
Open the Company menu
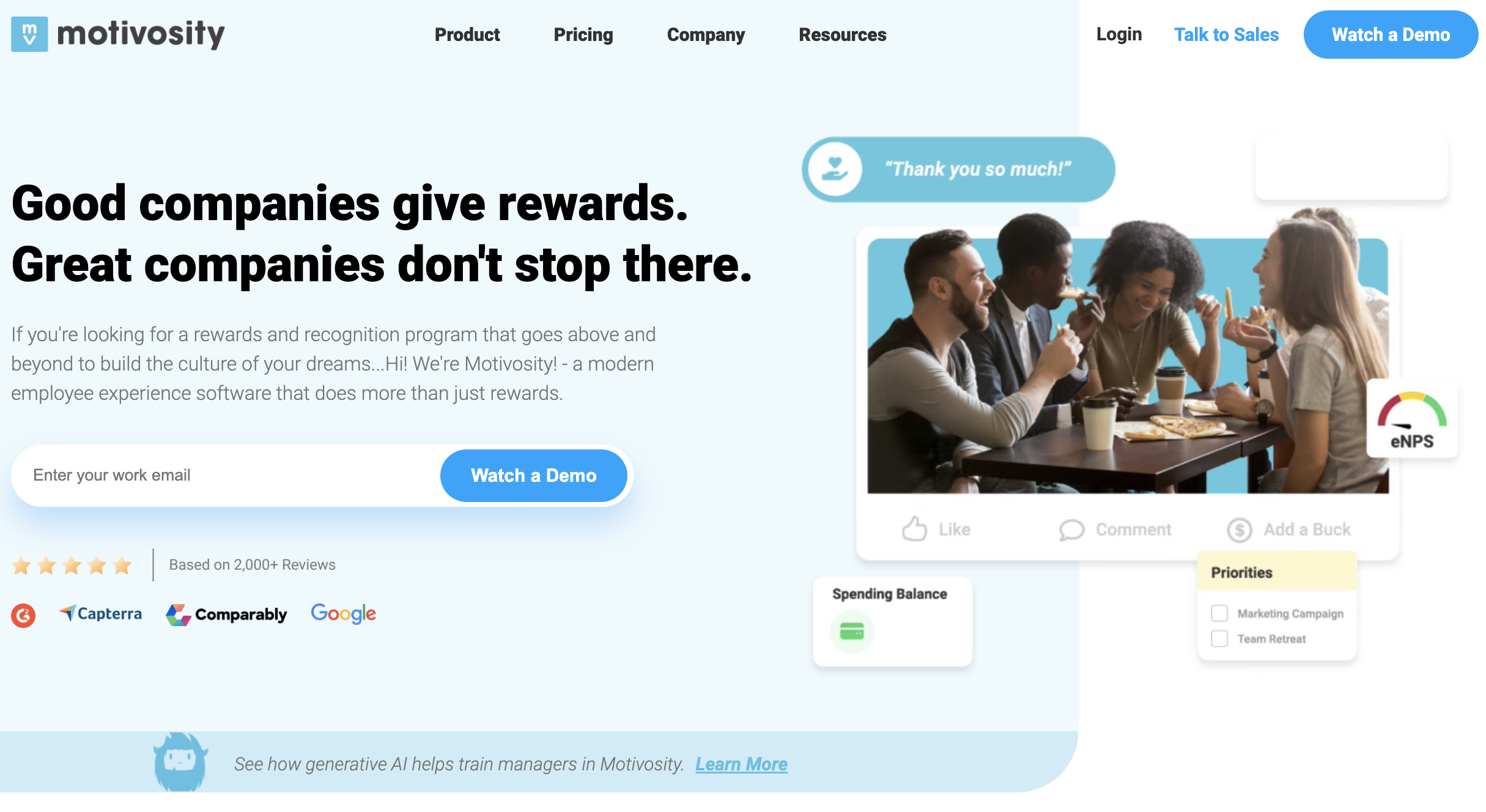click(x=706, y=35)
